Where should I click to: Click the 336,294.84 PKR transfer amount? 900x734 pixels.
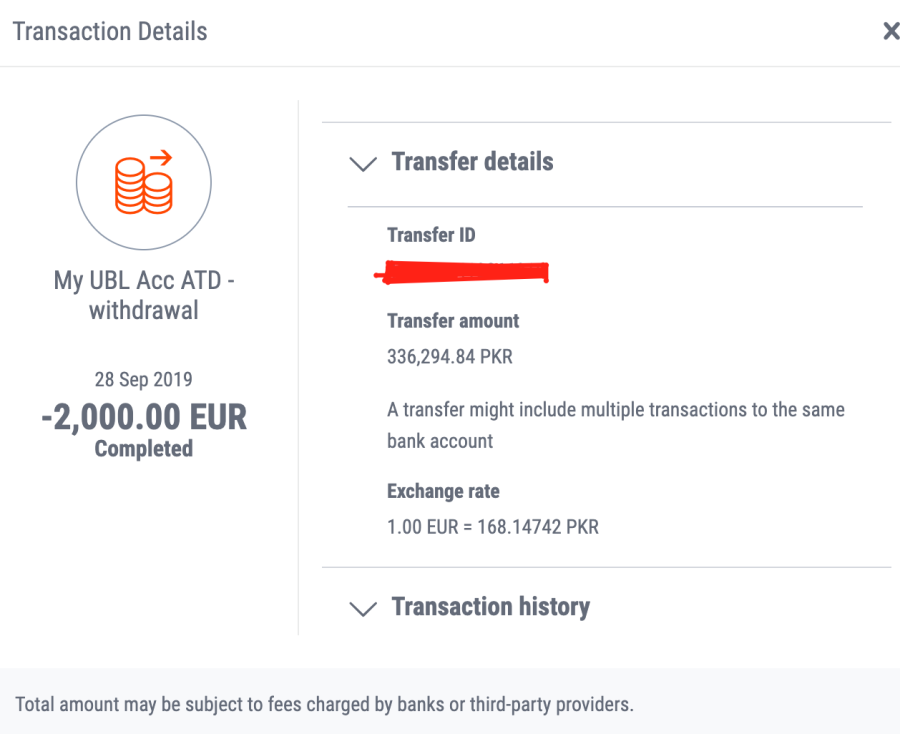coord(450,356)
